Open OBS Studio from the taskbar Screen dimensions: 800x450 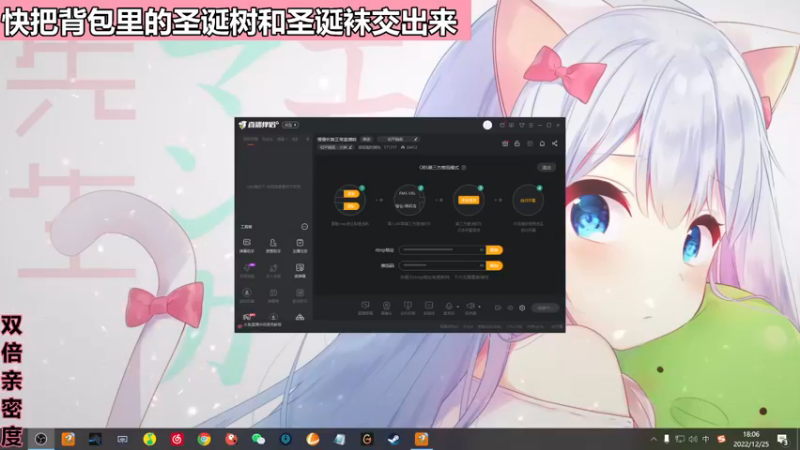[41, 439]
